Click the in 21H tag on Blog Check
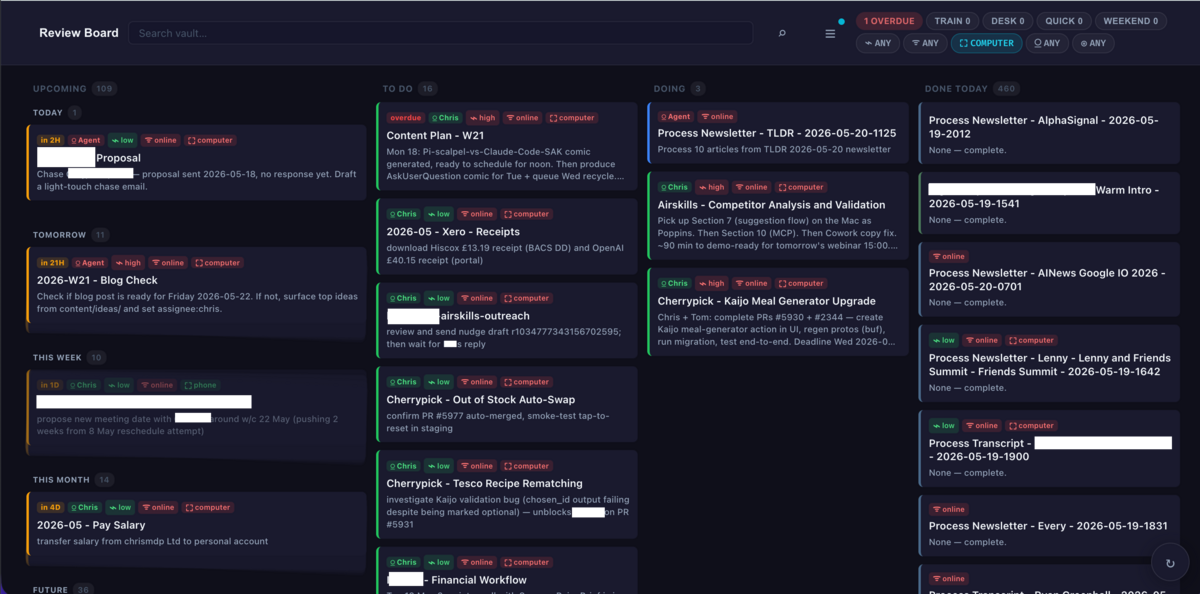1200x594 pixels. (x=51, y=263)
